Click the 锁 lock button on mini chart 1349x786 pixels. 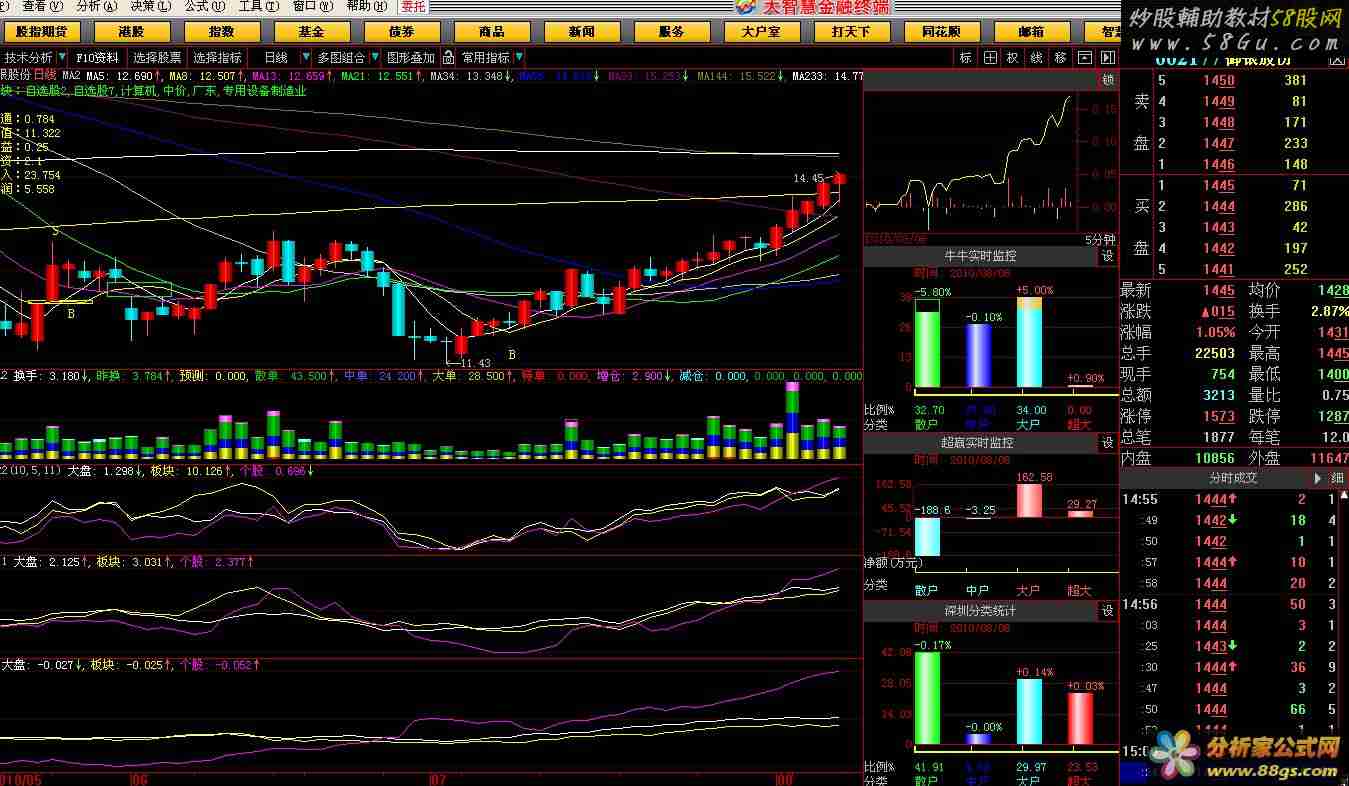click(x=1108, y=79)
